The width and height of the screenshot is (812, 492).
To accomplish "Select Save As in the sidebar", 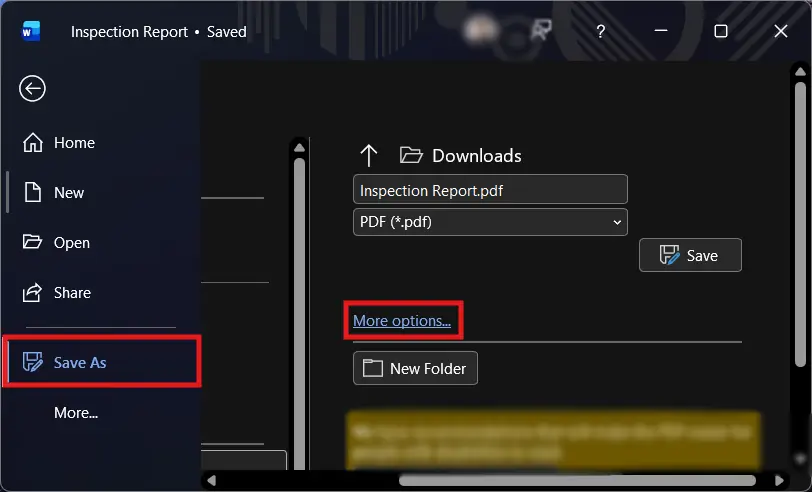I will [x=102, y=361].
